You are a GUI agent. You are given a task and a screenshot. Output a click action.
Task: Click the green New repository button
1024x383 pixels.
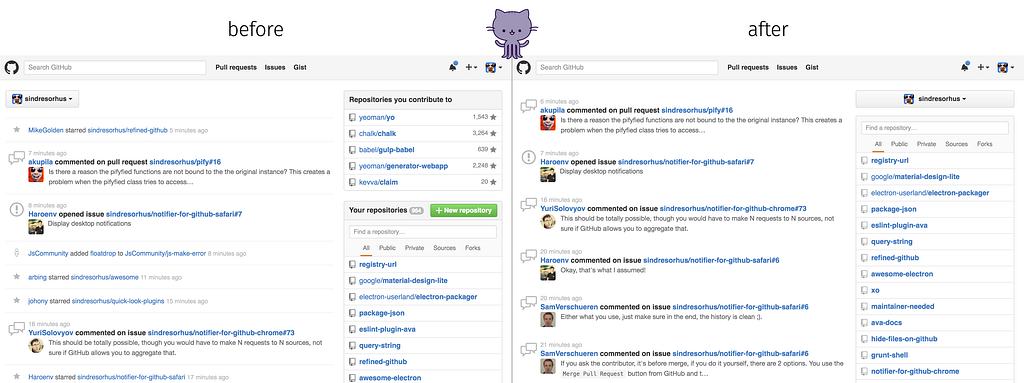click(464, 210)
